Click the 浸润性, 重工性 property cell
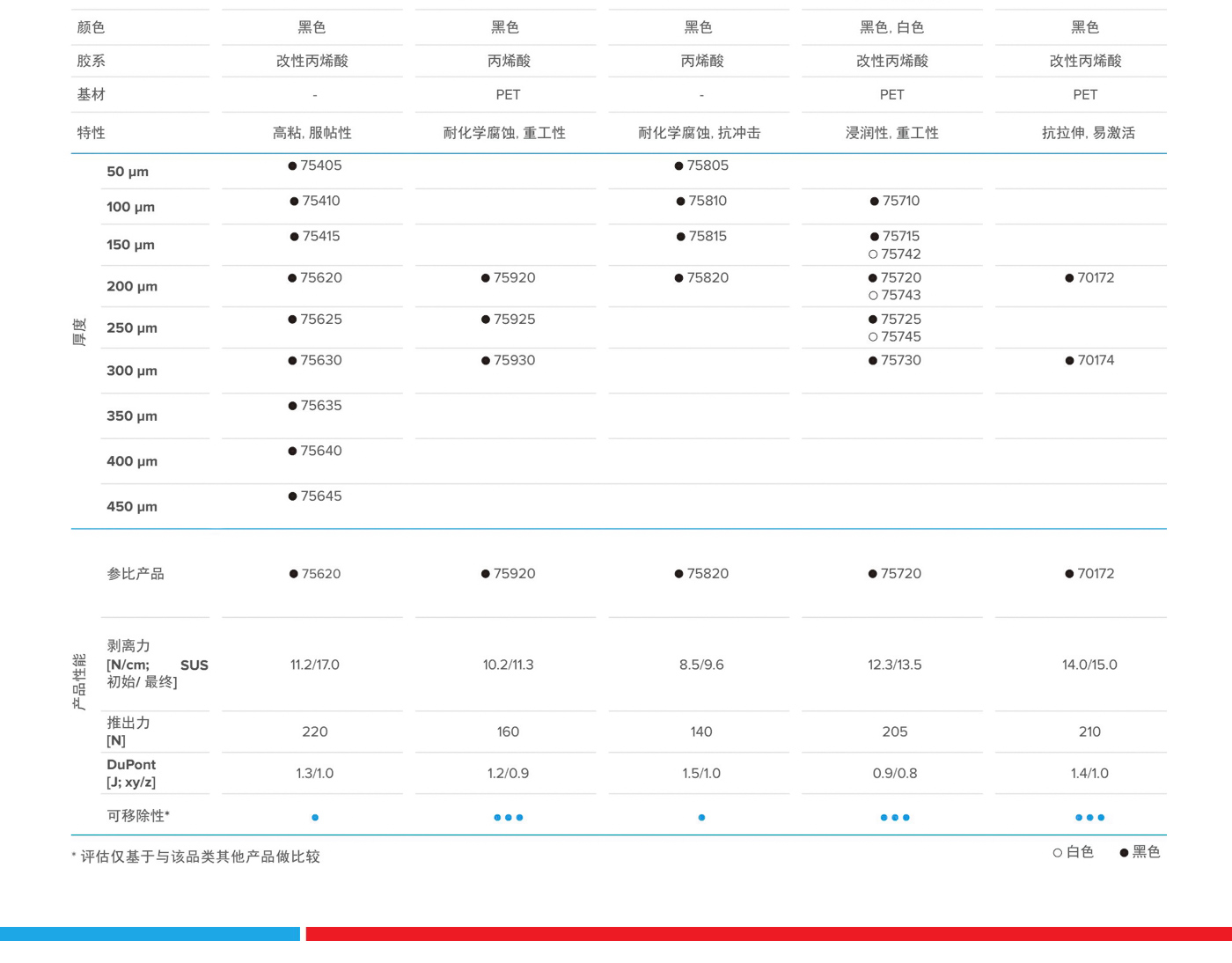Image resolution: width=1232 pixels, height=963 pixels. click(x=892, y=133)
